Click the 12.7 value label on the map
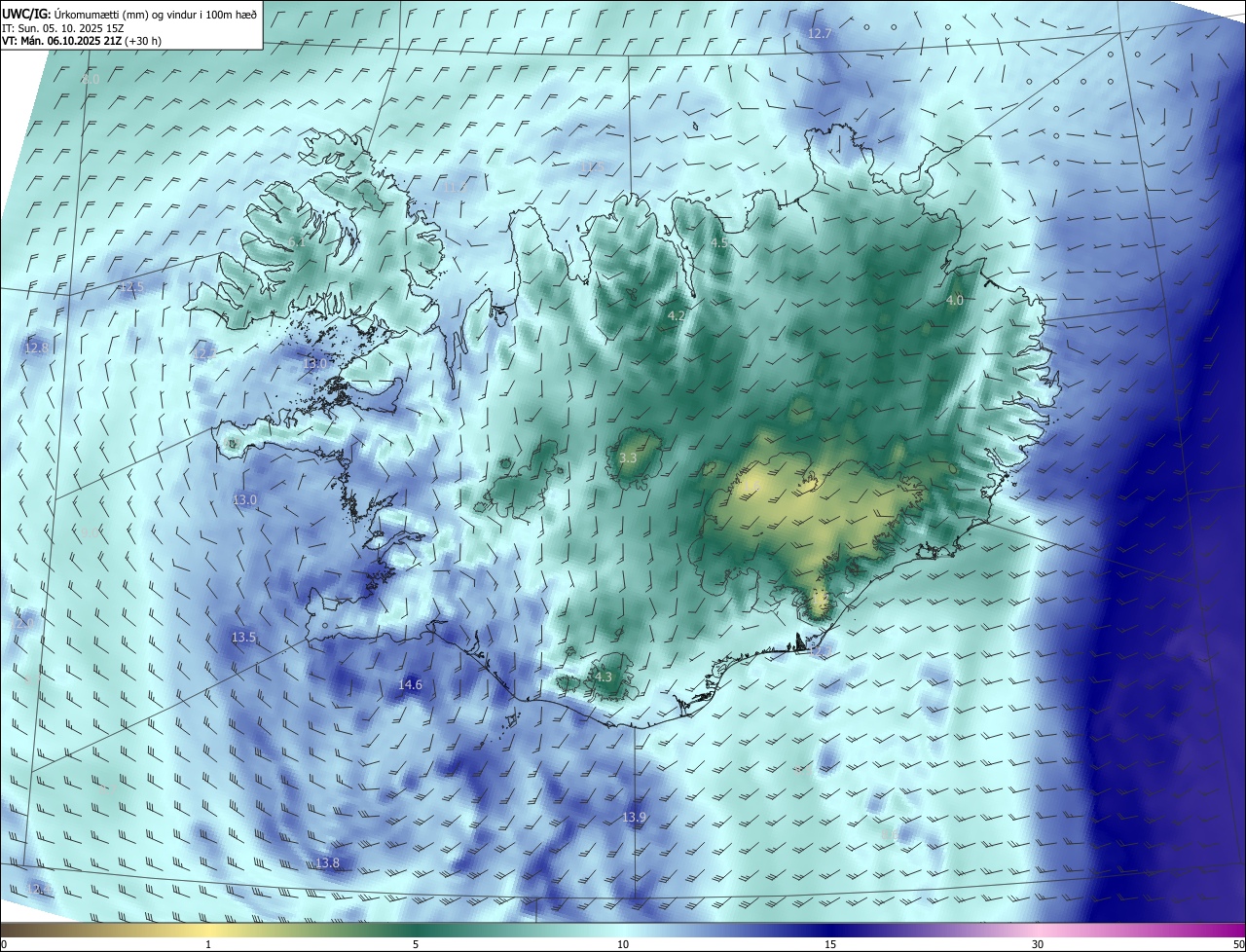The image size is (1246, 952). 820,34
